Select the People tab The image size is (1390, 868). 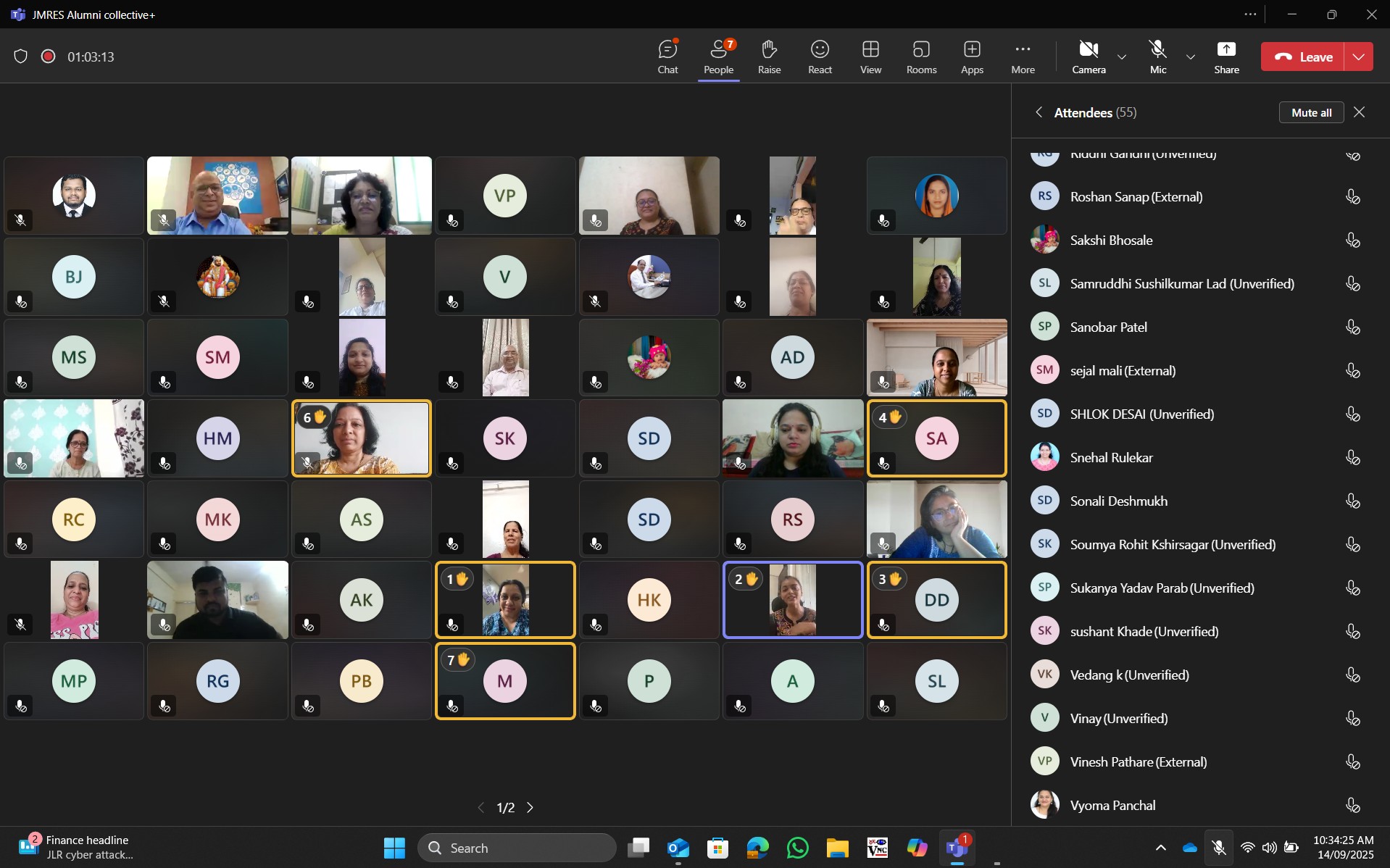(718, 57)
